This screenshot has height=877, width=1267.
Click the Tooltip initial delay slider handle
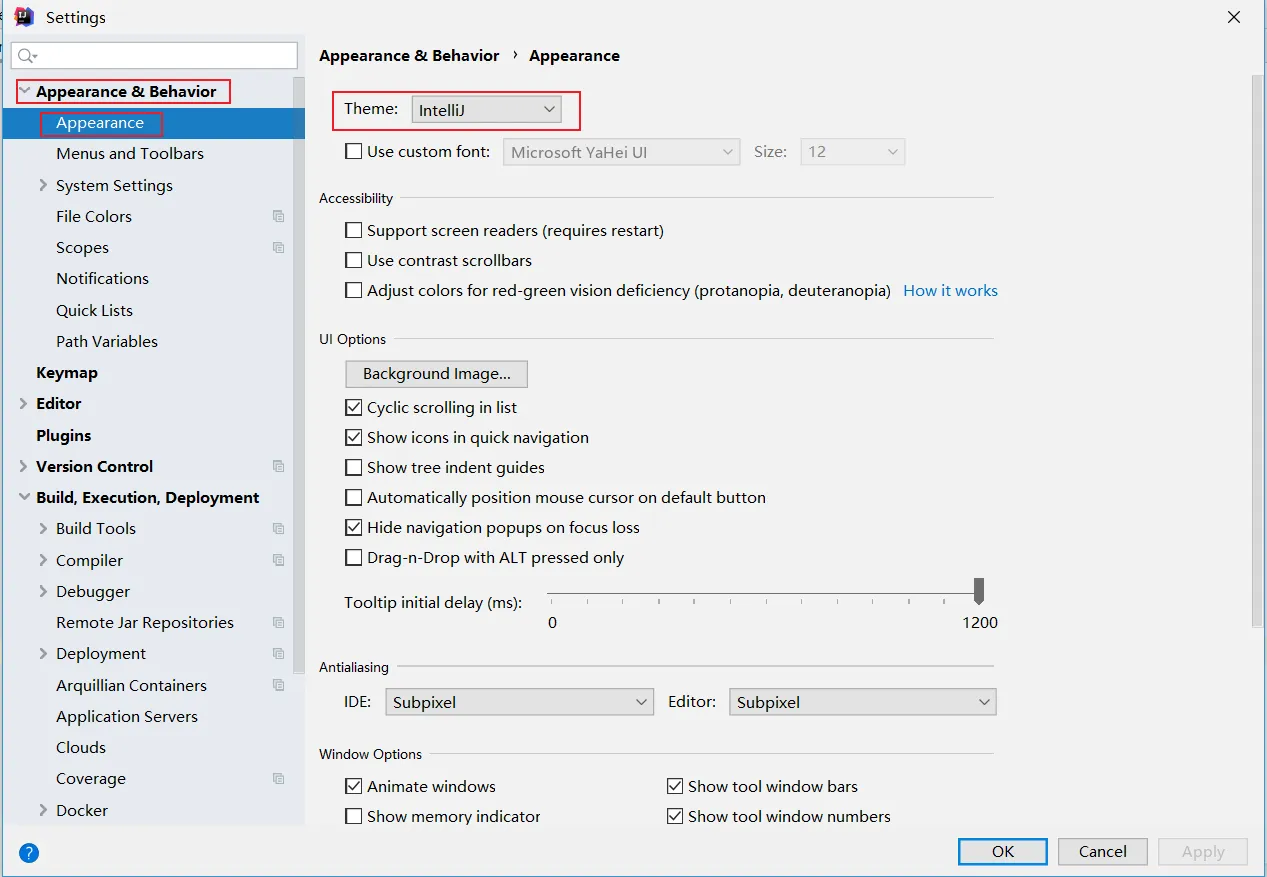pos(979,590)
